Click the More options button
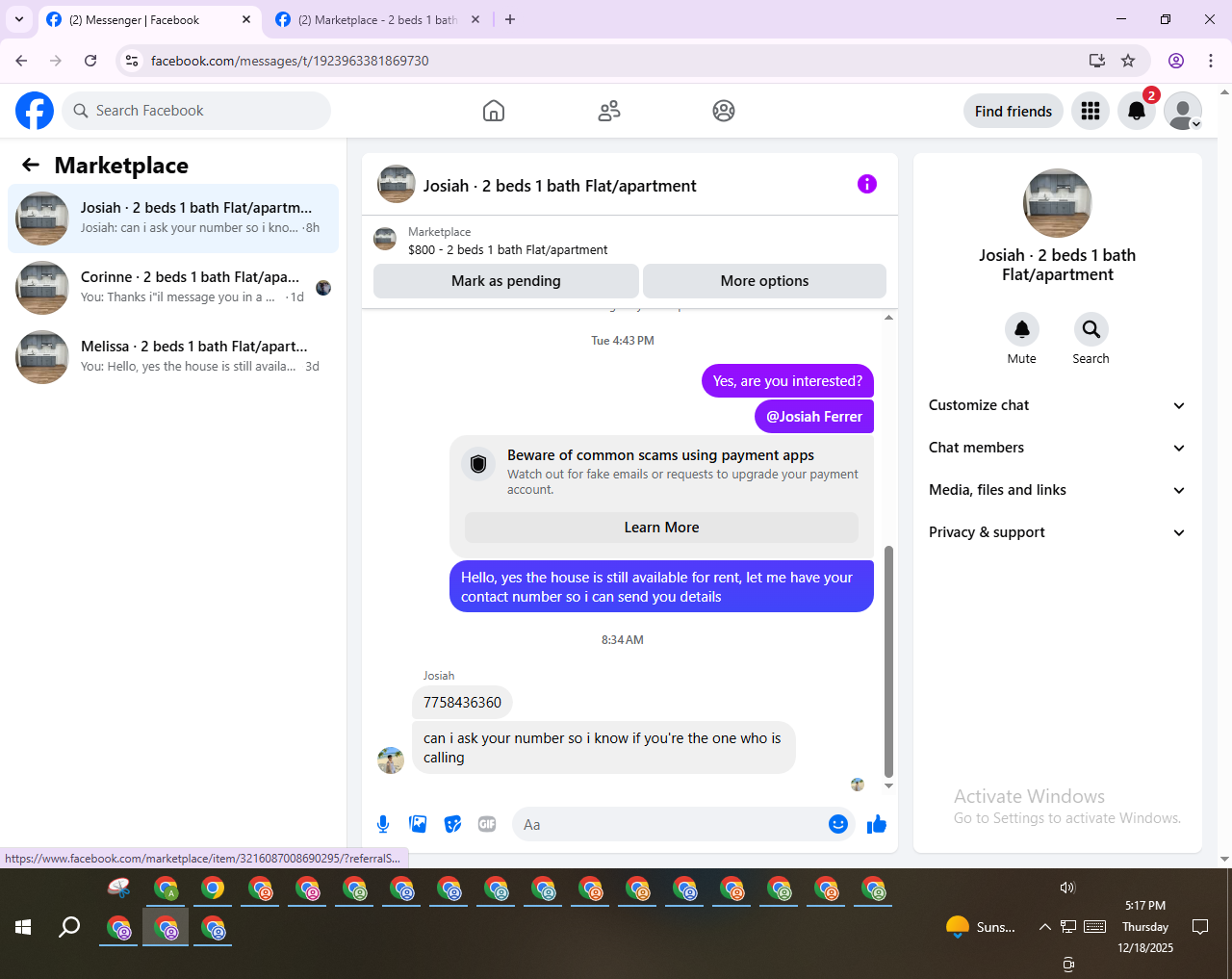The width and height of the screenshot is (1232, 979). [764, 281]
